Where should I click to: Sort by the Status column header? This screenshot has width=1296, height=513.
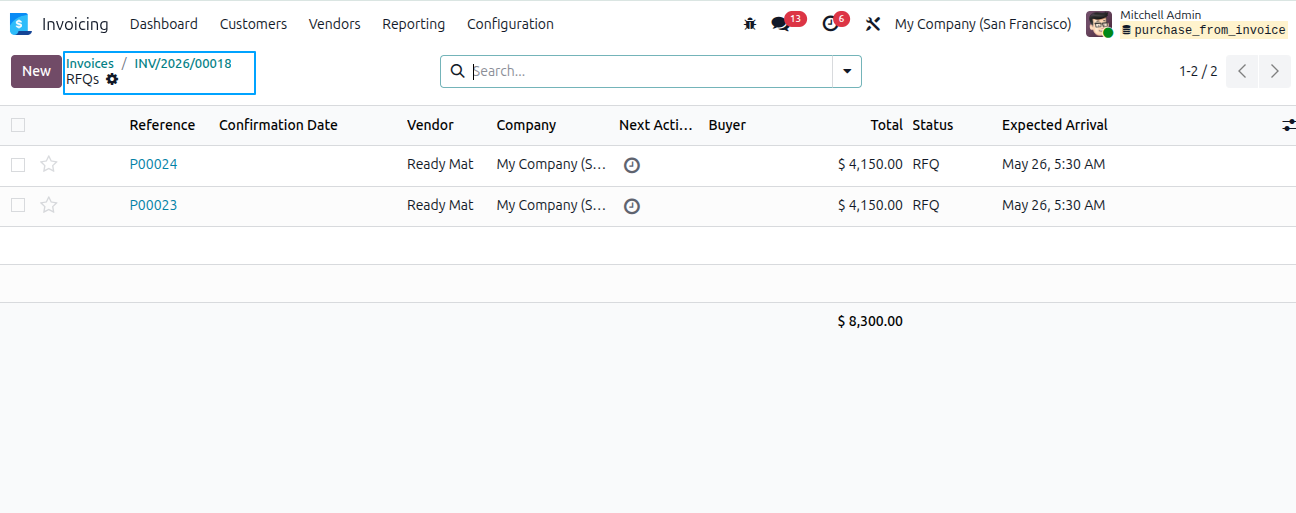point(933,125)
